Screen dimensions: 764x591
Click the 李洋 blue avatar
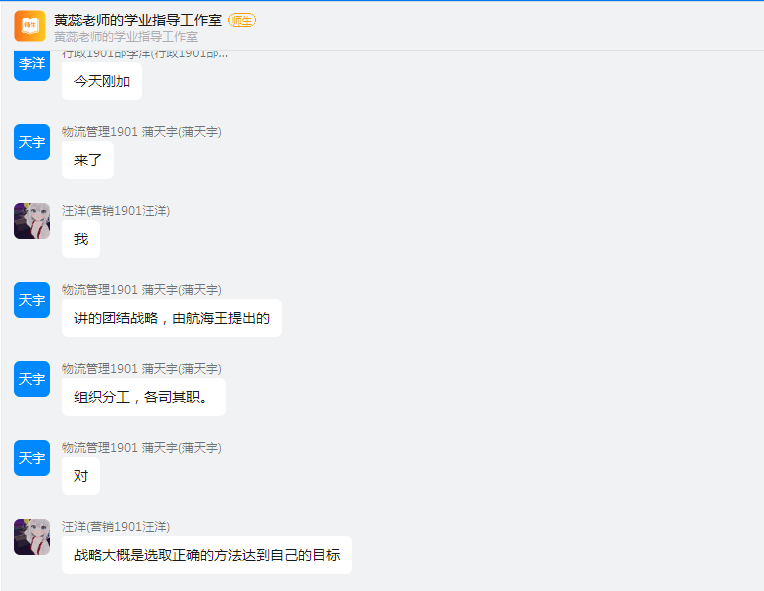[x=32, y=66]
